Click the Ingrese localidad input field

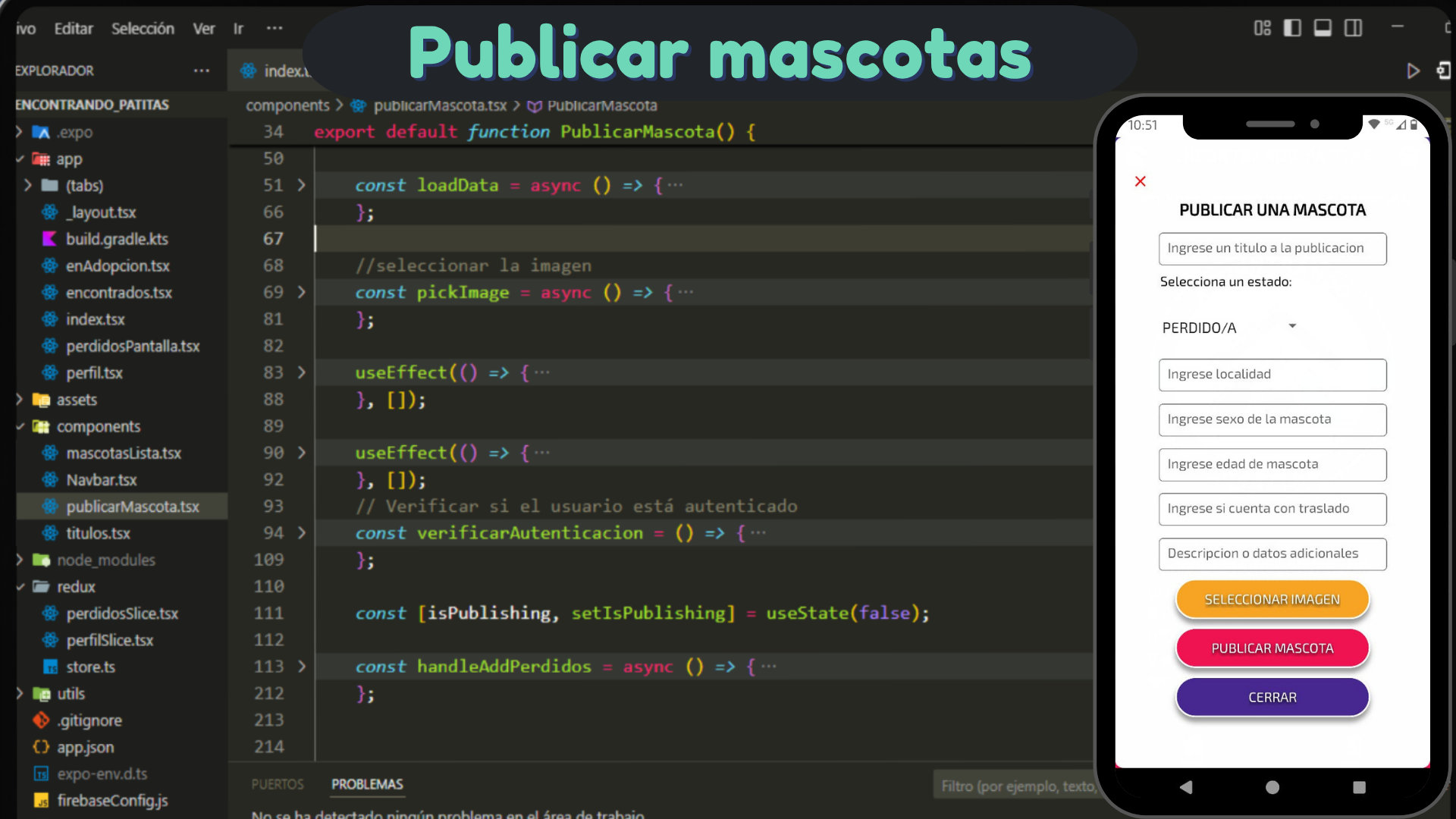coord(1272,375)
